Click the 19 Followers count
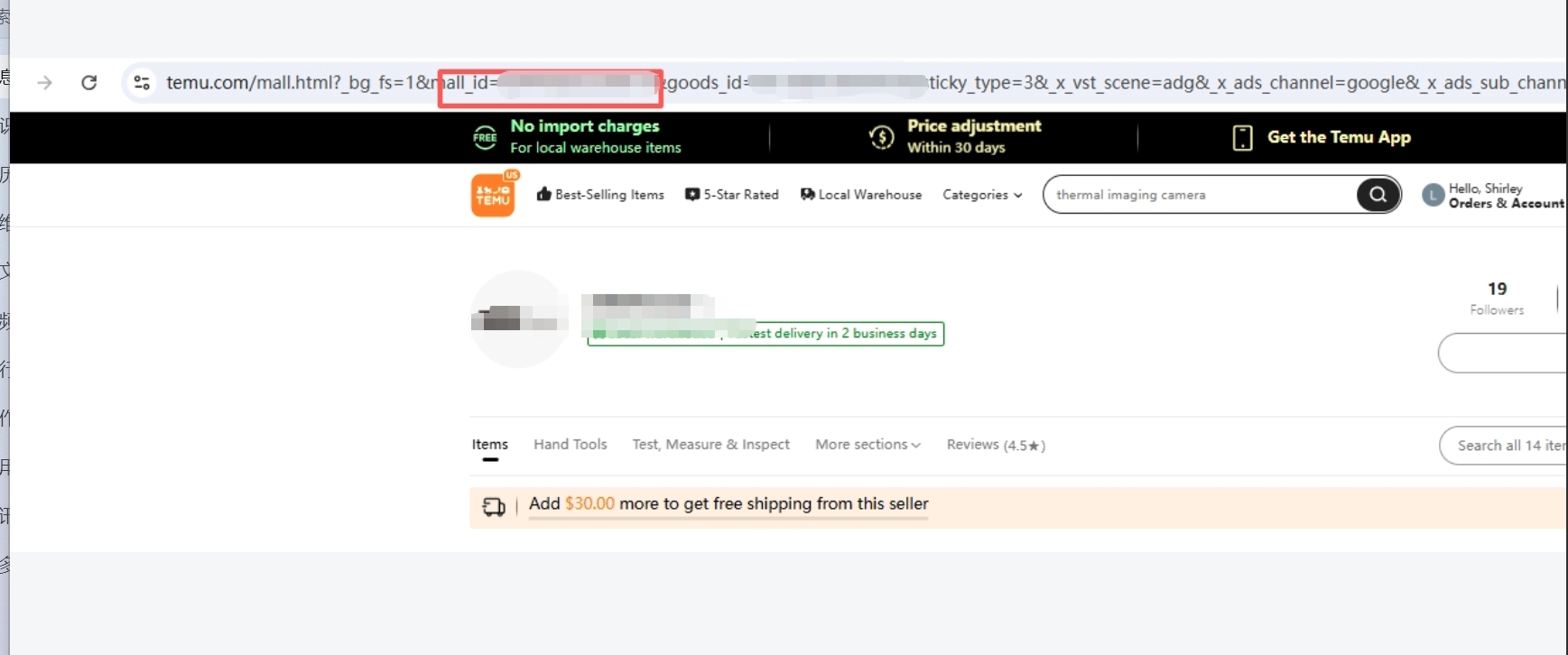1568x655 pixels. coord(1497,298)
